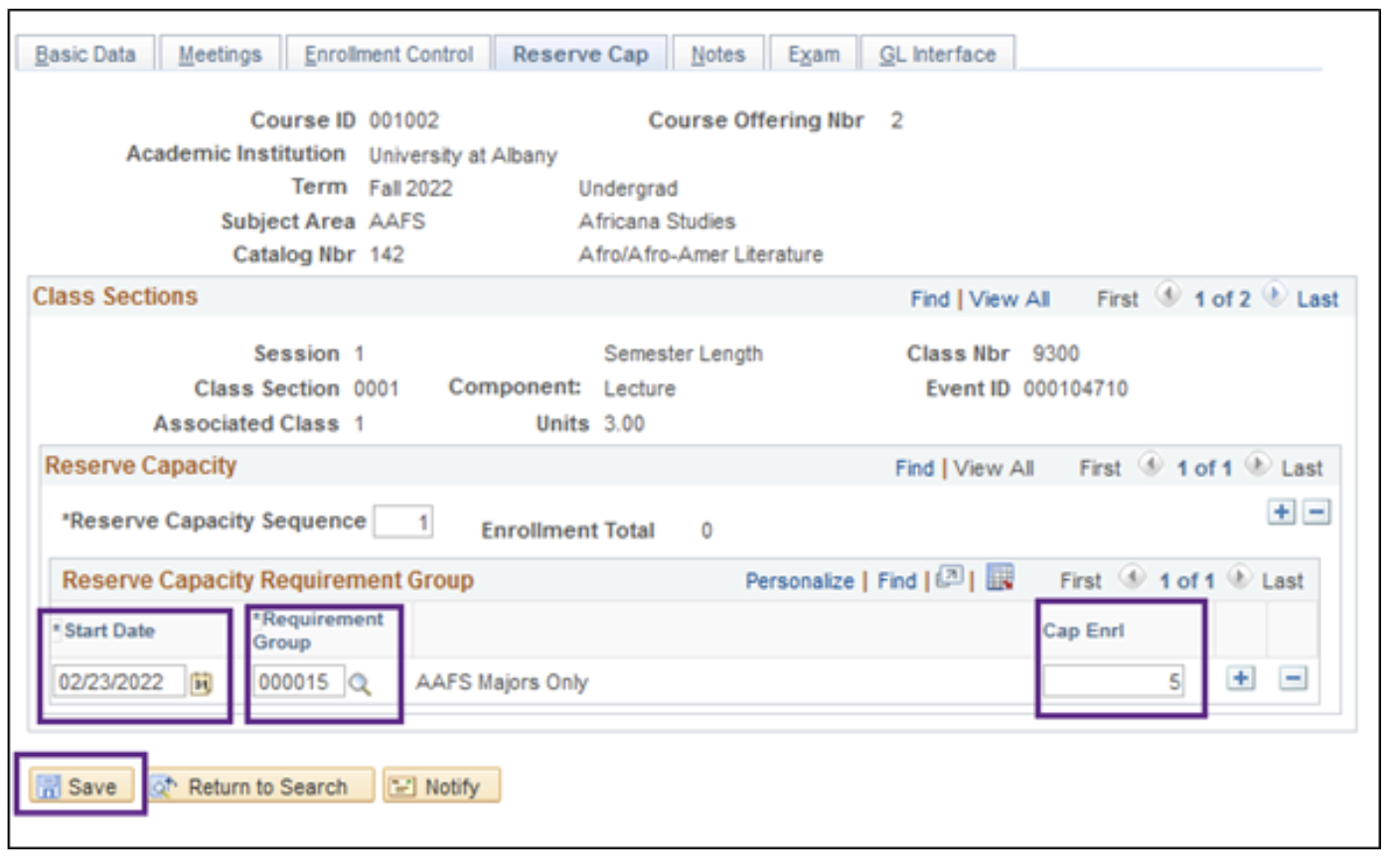Go to previous Class Section record
Screen dimensions: 1393x868
coord(1168,296)
